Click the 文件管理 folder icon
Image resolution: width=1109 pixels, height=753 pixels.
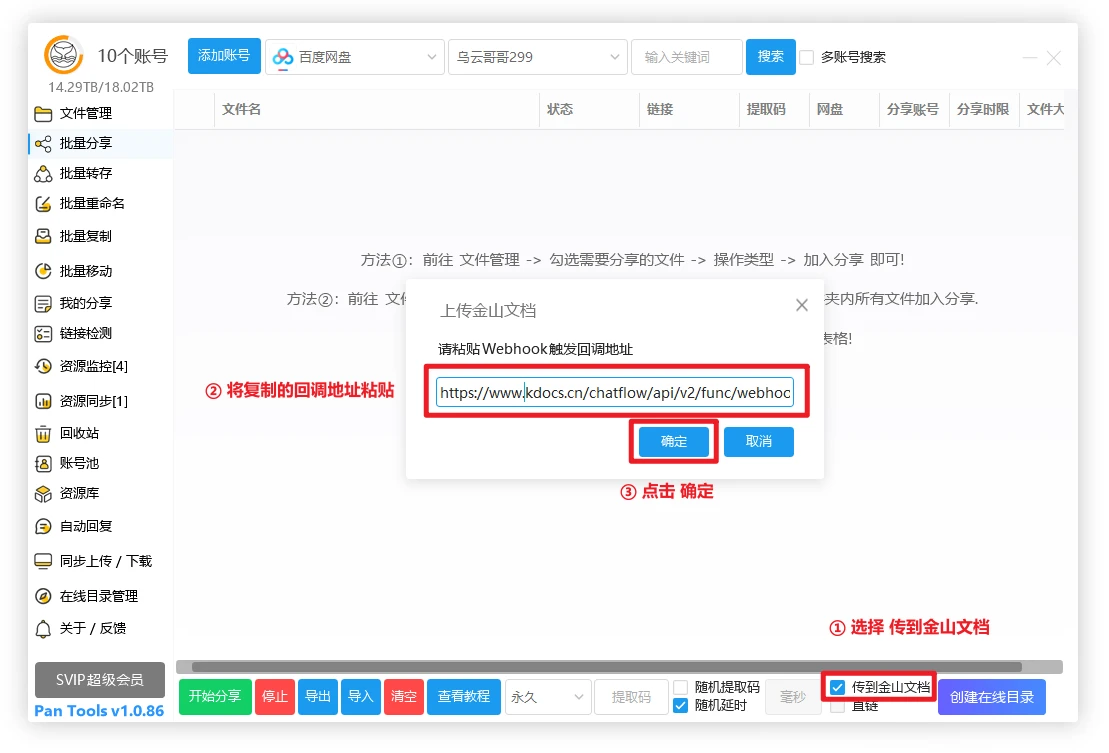43,113
